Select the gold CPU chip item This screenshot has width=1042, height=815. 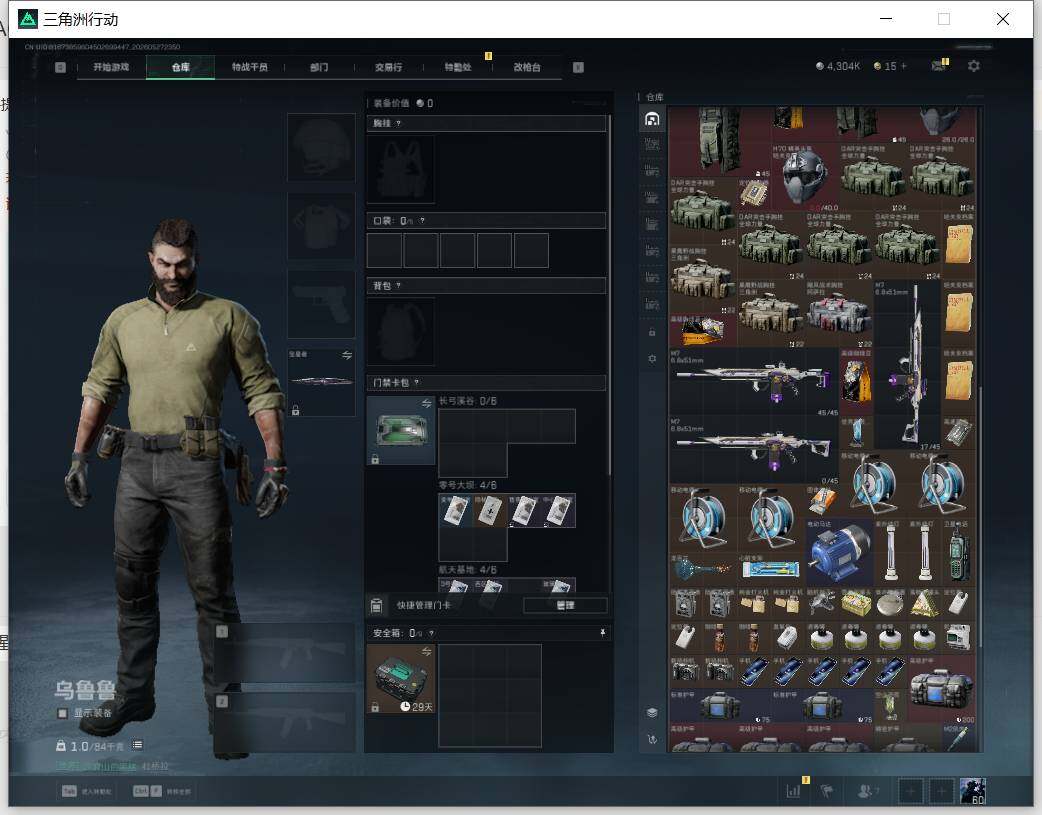(x=754, y=194)
